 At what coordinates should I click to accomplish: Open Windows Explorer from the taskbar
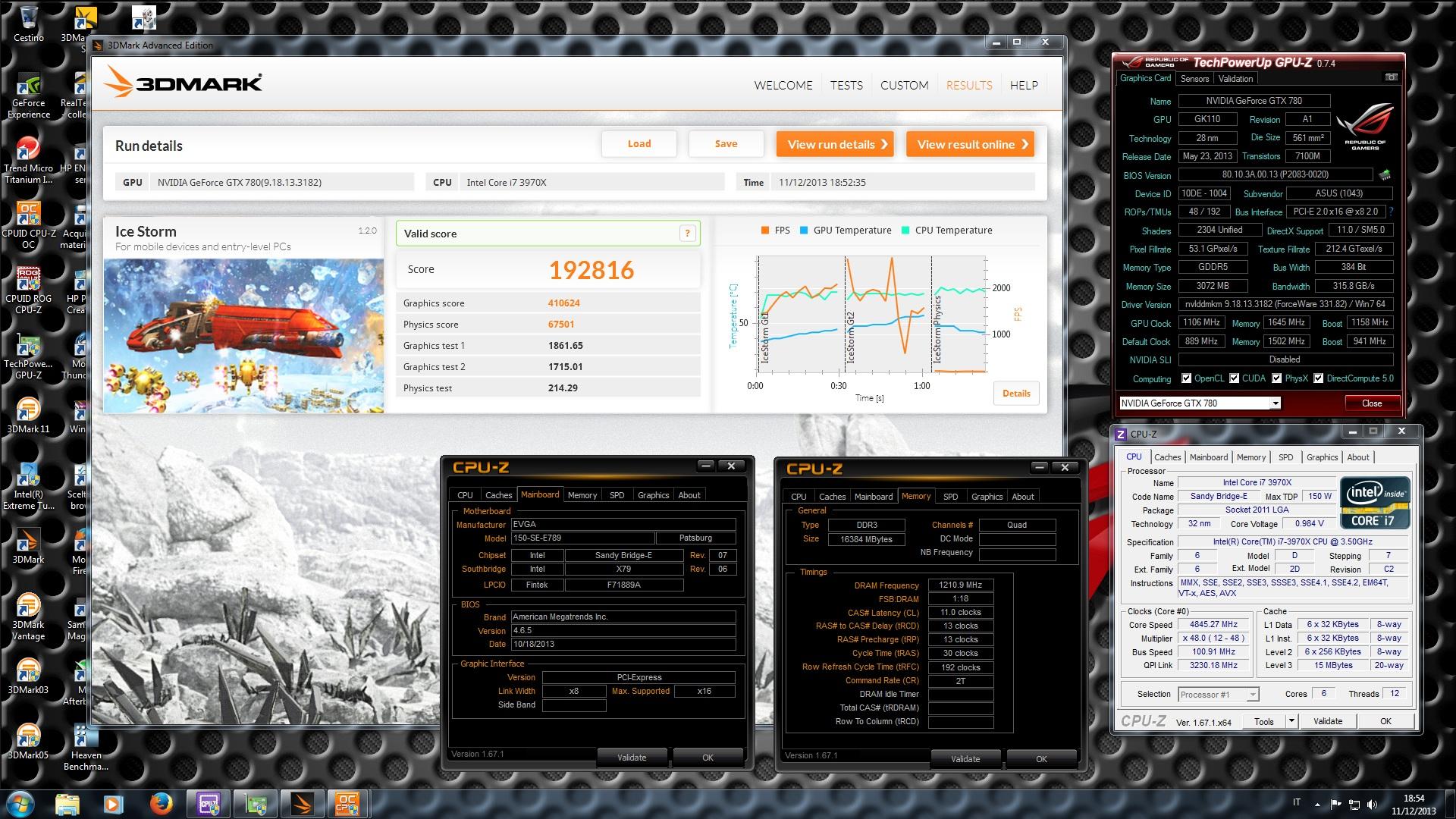(67, 803)
